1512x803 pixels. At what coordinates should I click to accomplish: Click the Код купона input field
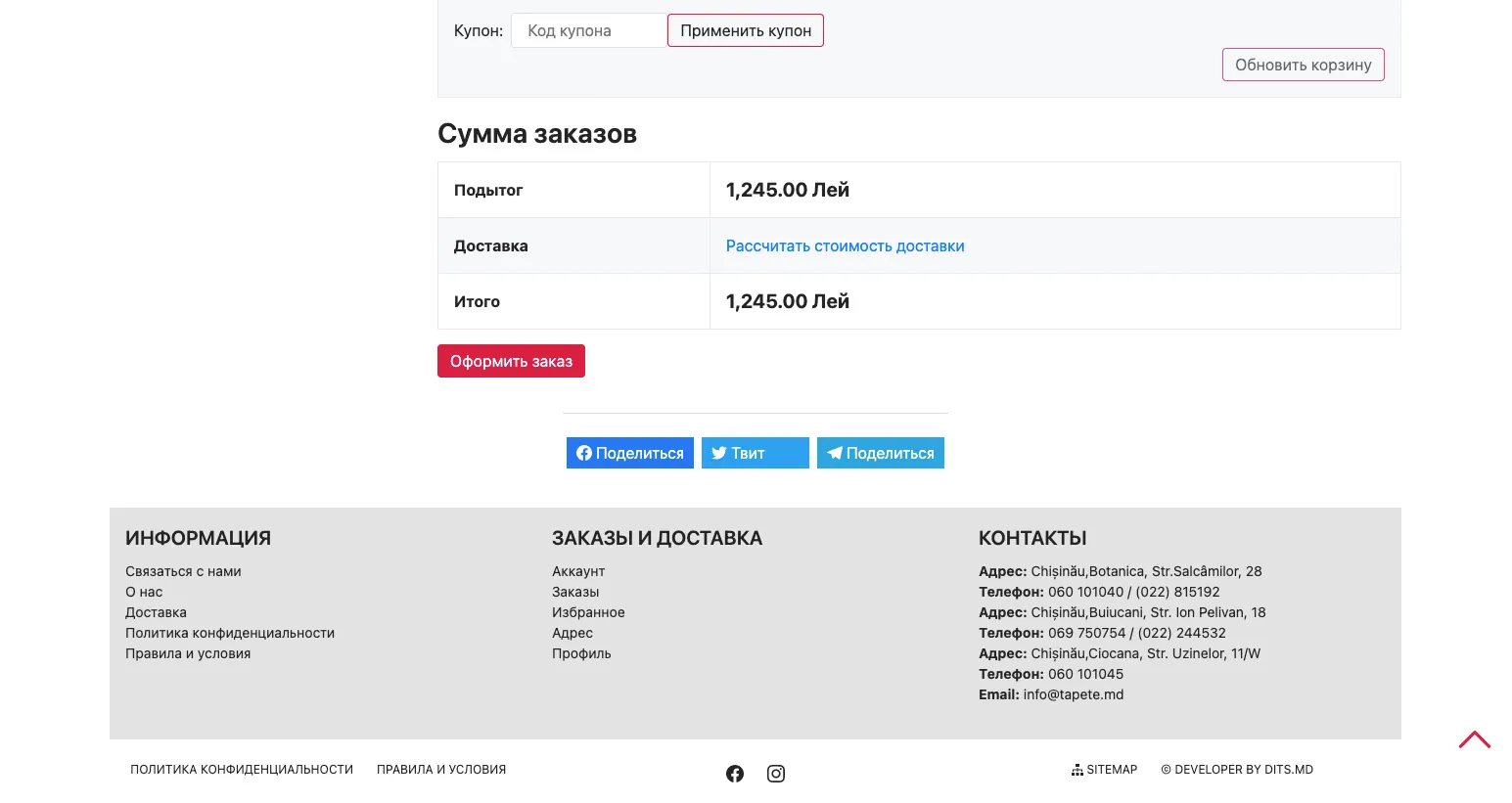point(589,30)
